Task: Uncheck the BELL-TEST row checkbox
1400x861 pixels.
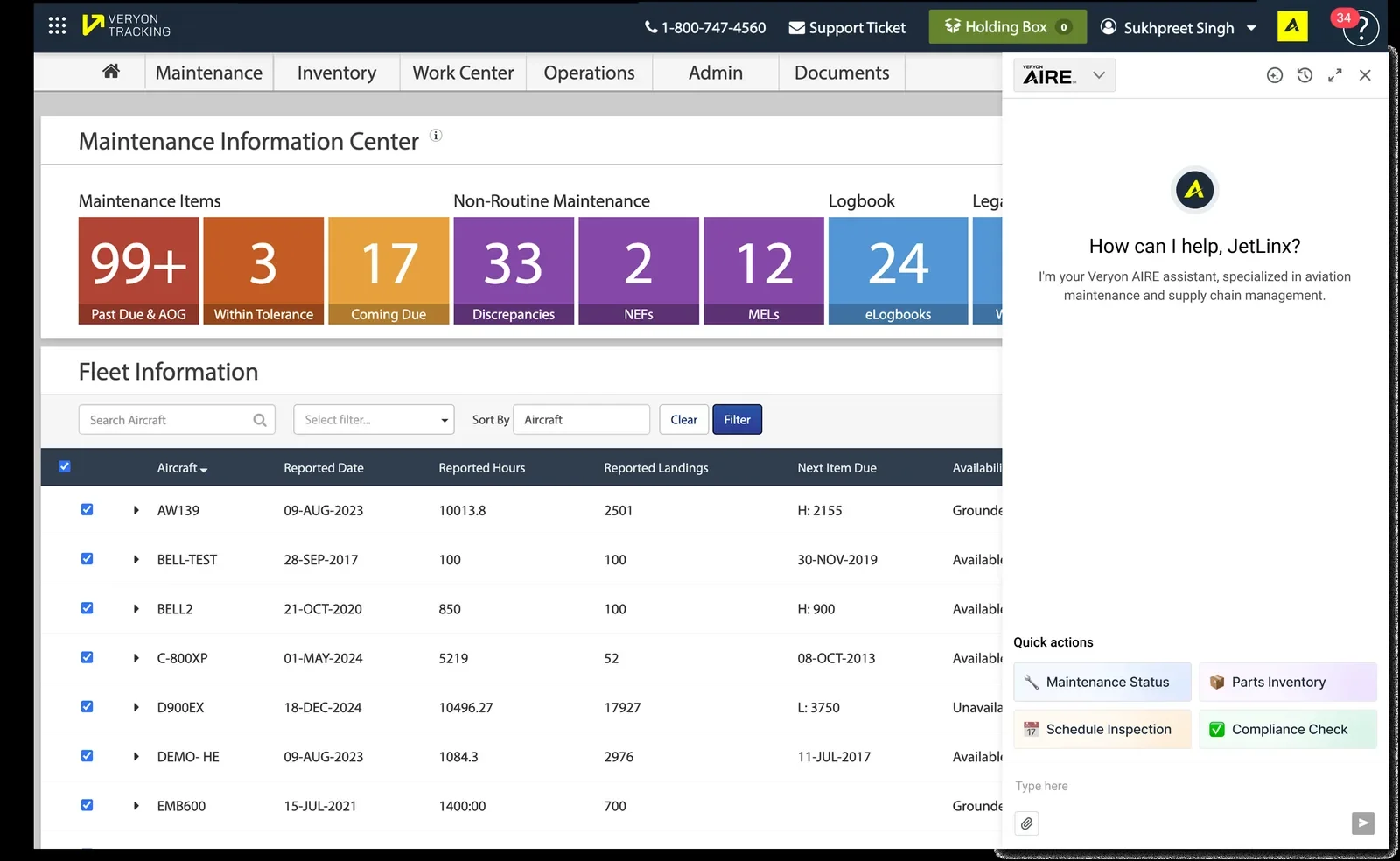Action: 87,558
